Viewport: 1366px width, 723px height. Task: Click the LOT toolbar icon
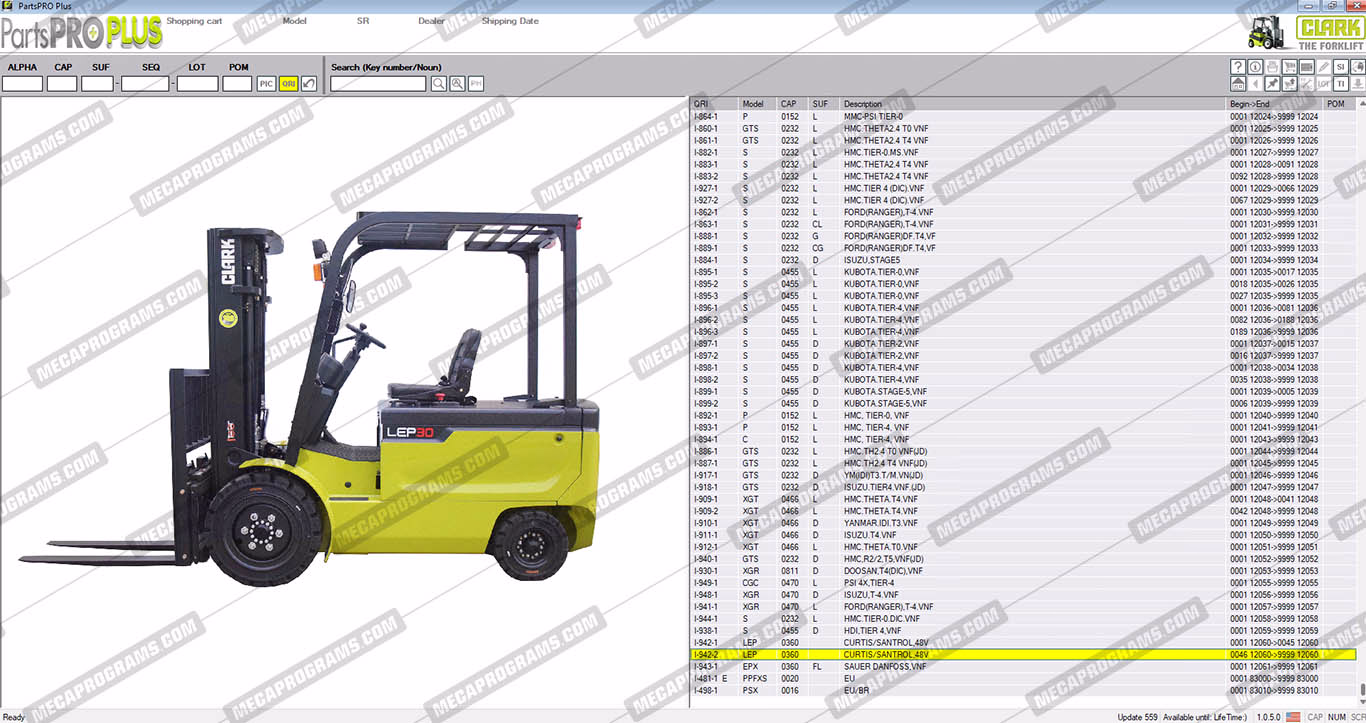click(1324, 84)
